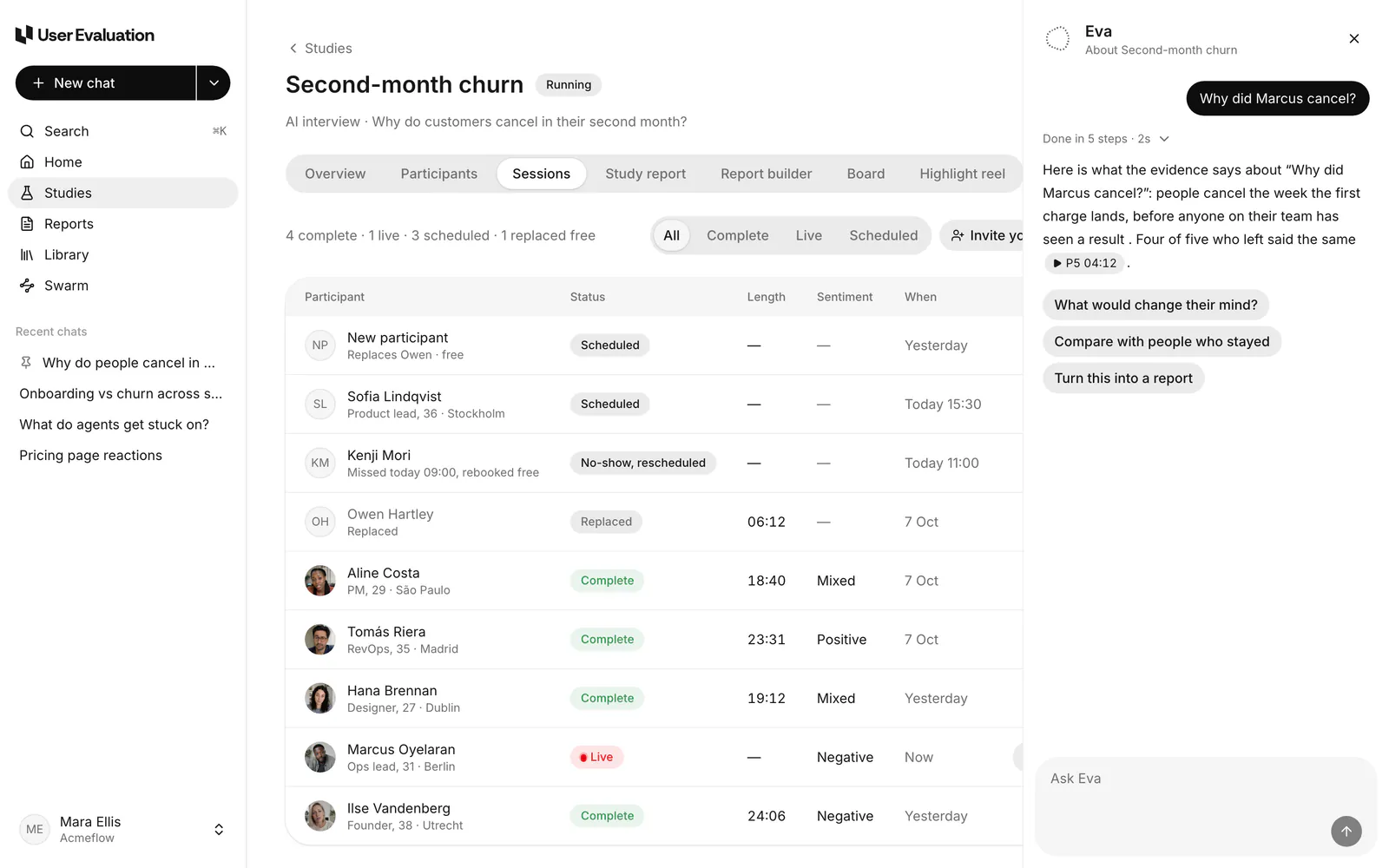The width and height of the screenshot is (1389, 868).
Task: Start a New chat
Action: point(105,83)
